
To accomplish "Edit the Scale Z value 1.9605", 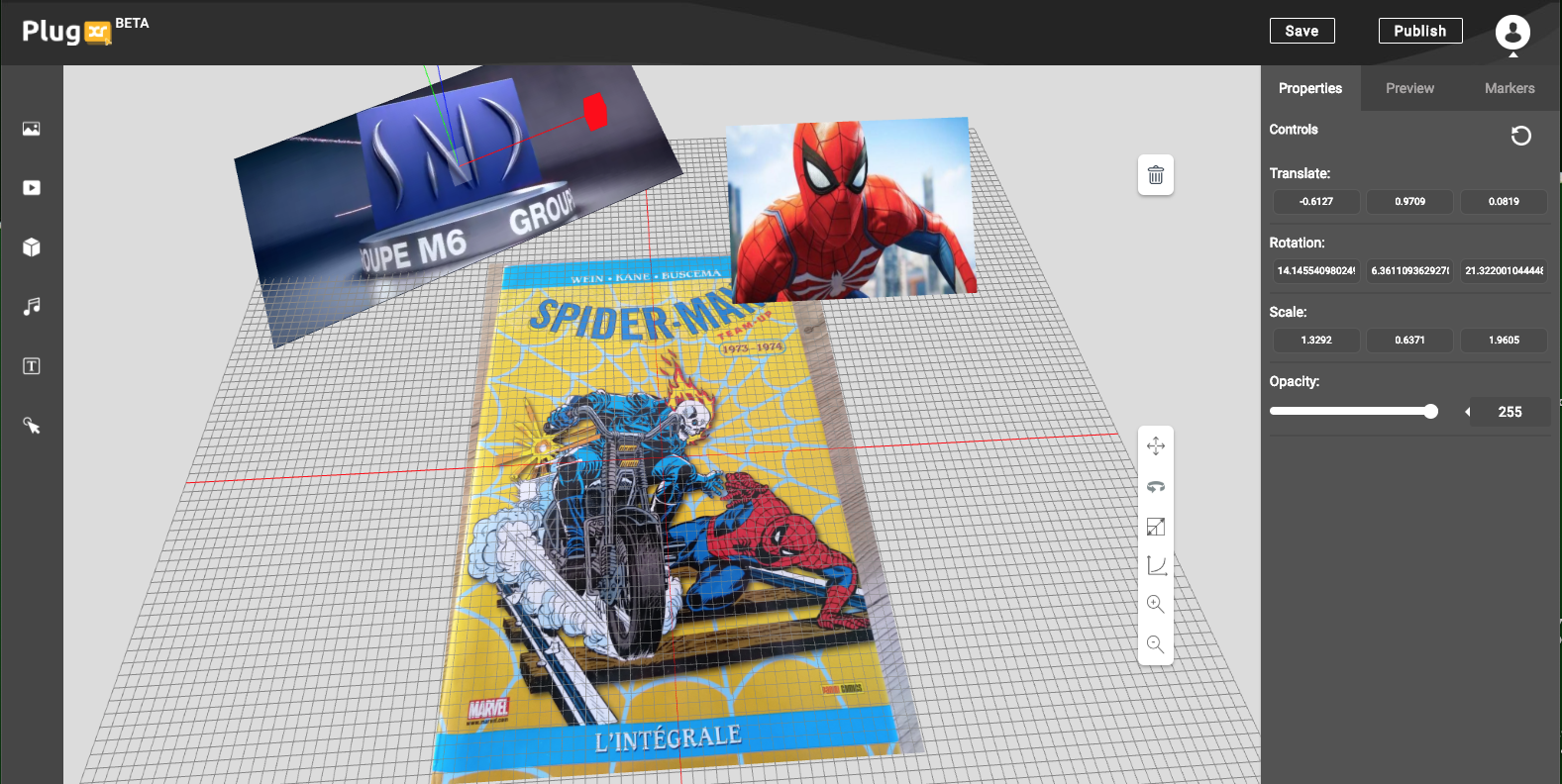I will click(1504, 340).
